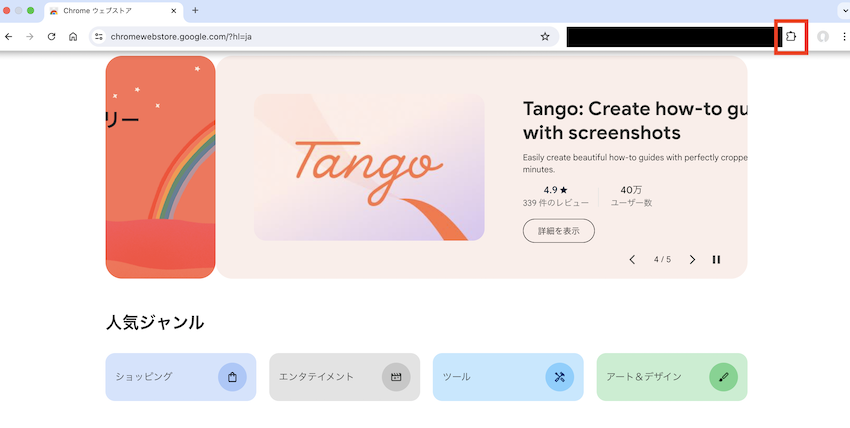This screenshot has width=850, height=428.
Task: Click the 4.9 star rating
Action: pyautogui.click(x=556, y=190)
